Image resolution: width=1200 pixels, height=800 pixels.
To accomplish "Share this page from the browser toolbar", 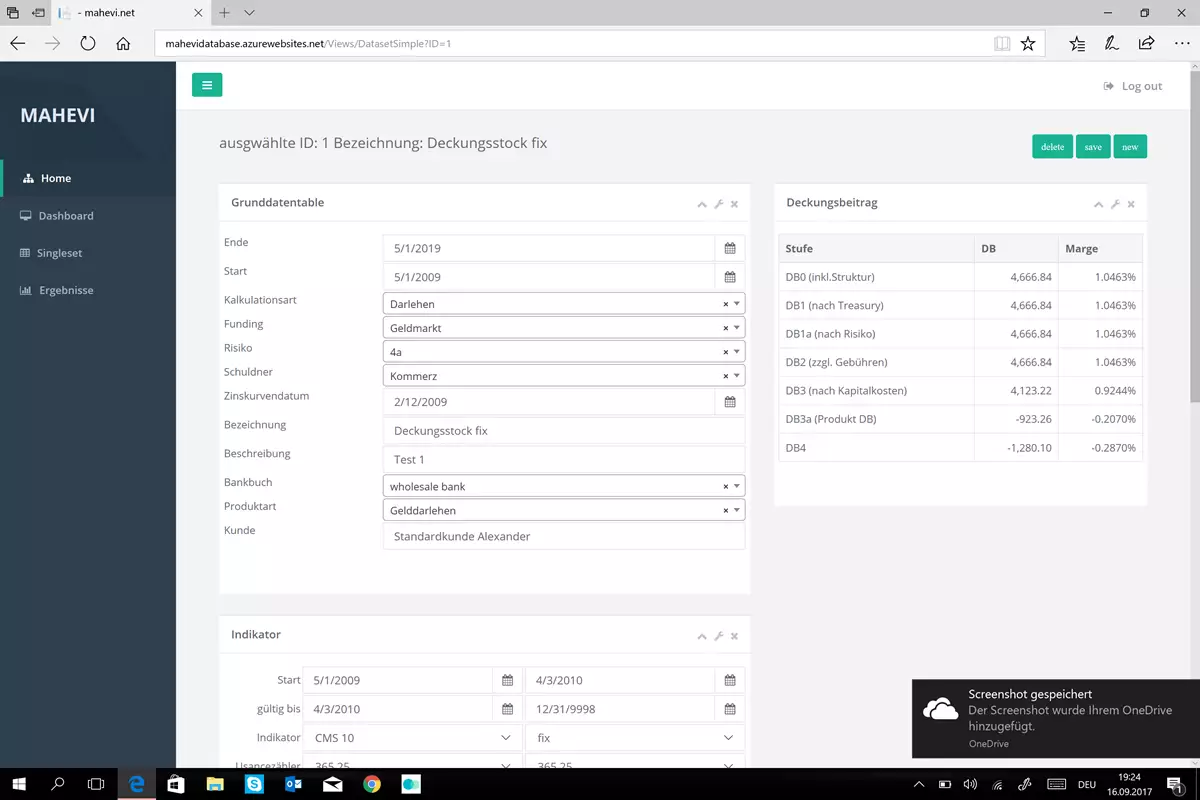I will click(1146, 44).
